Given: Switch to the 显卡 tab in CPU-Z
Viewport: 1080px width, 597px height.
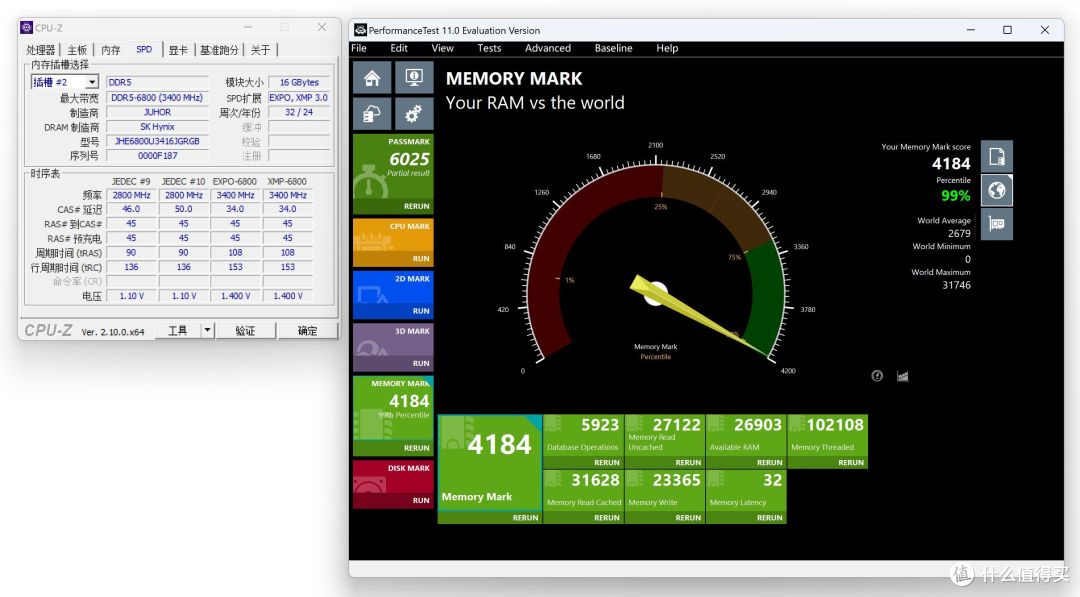Looking at the screenshot, I should [x=178, y=50].
